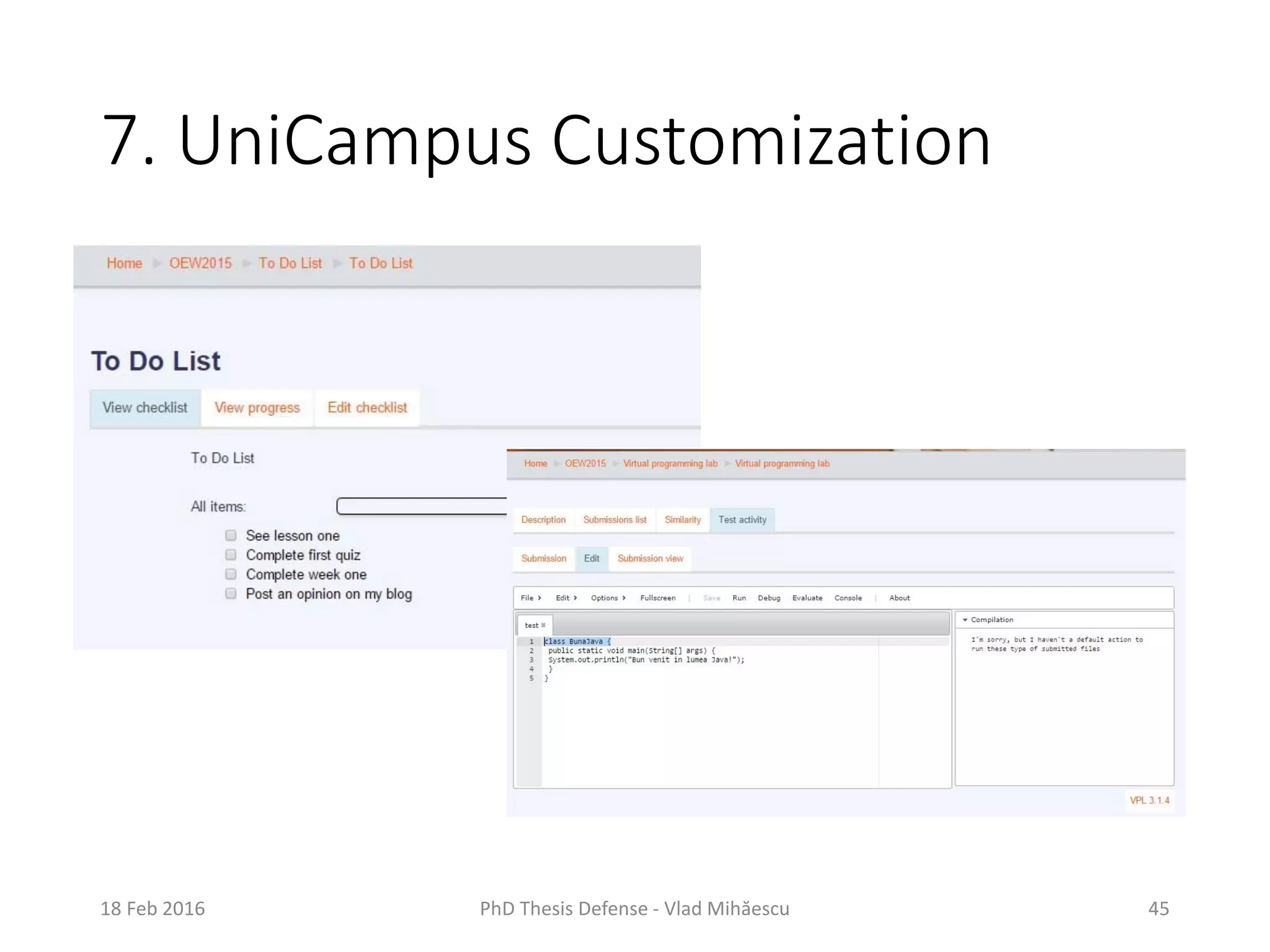This screenshot has height=952, width=1270.
Task: Open the Submission sub-tab
Action: coord(544,558)
